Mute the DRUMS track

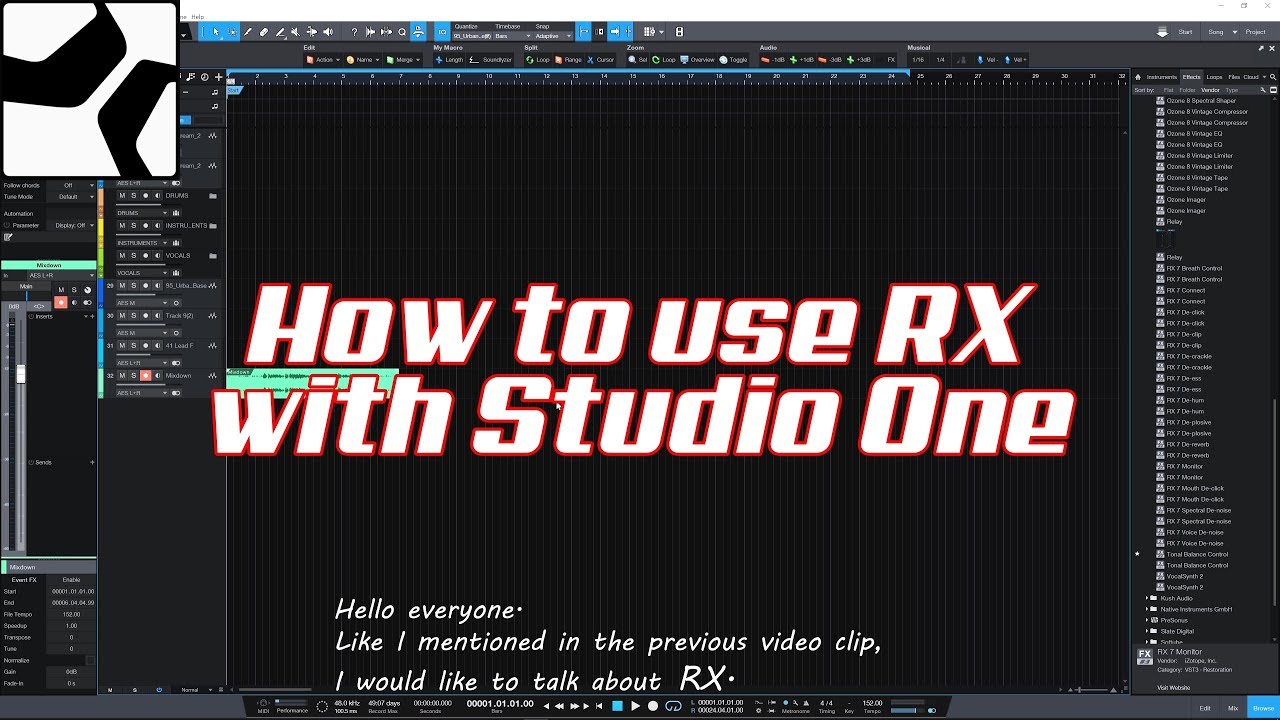[122, 196]
